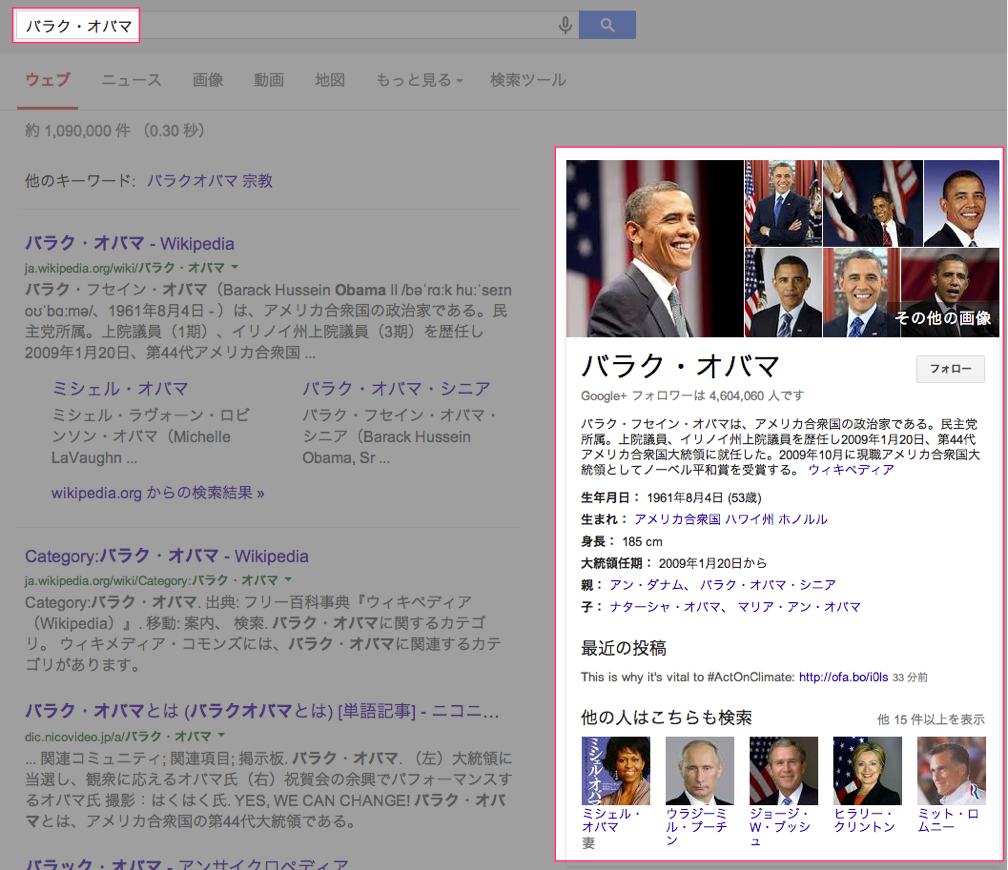Open Category:バラク・オバマ - Wikipedia result
This screenshot has height=870, width=1008.
[x=166, y=556]
